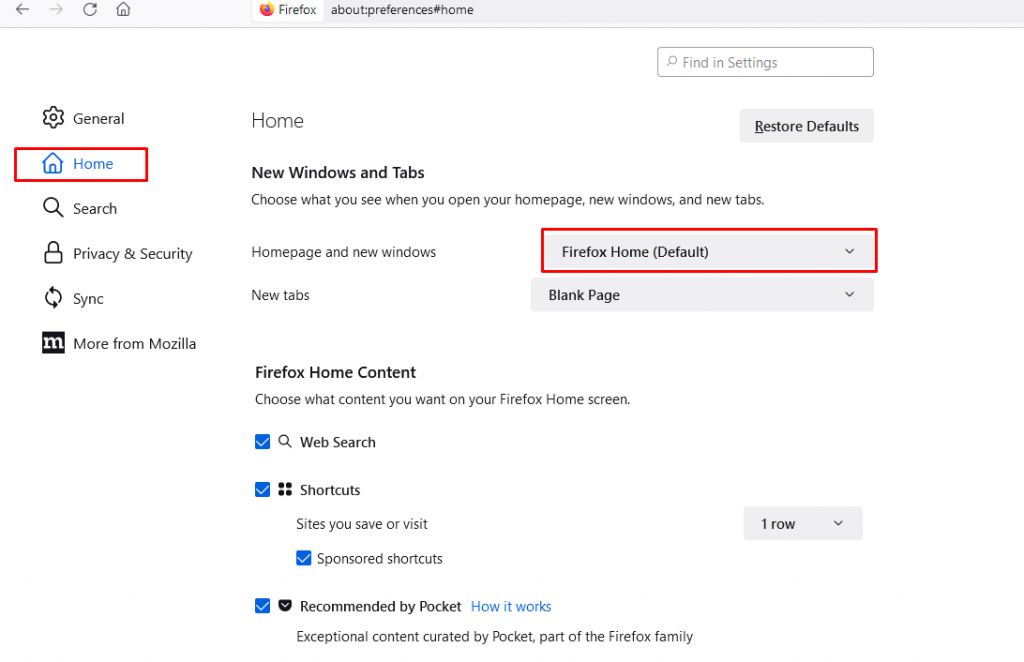Go back using the browser back arrow
This screenshot has width=1024, height=662.
tap(22, 9)
